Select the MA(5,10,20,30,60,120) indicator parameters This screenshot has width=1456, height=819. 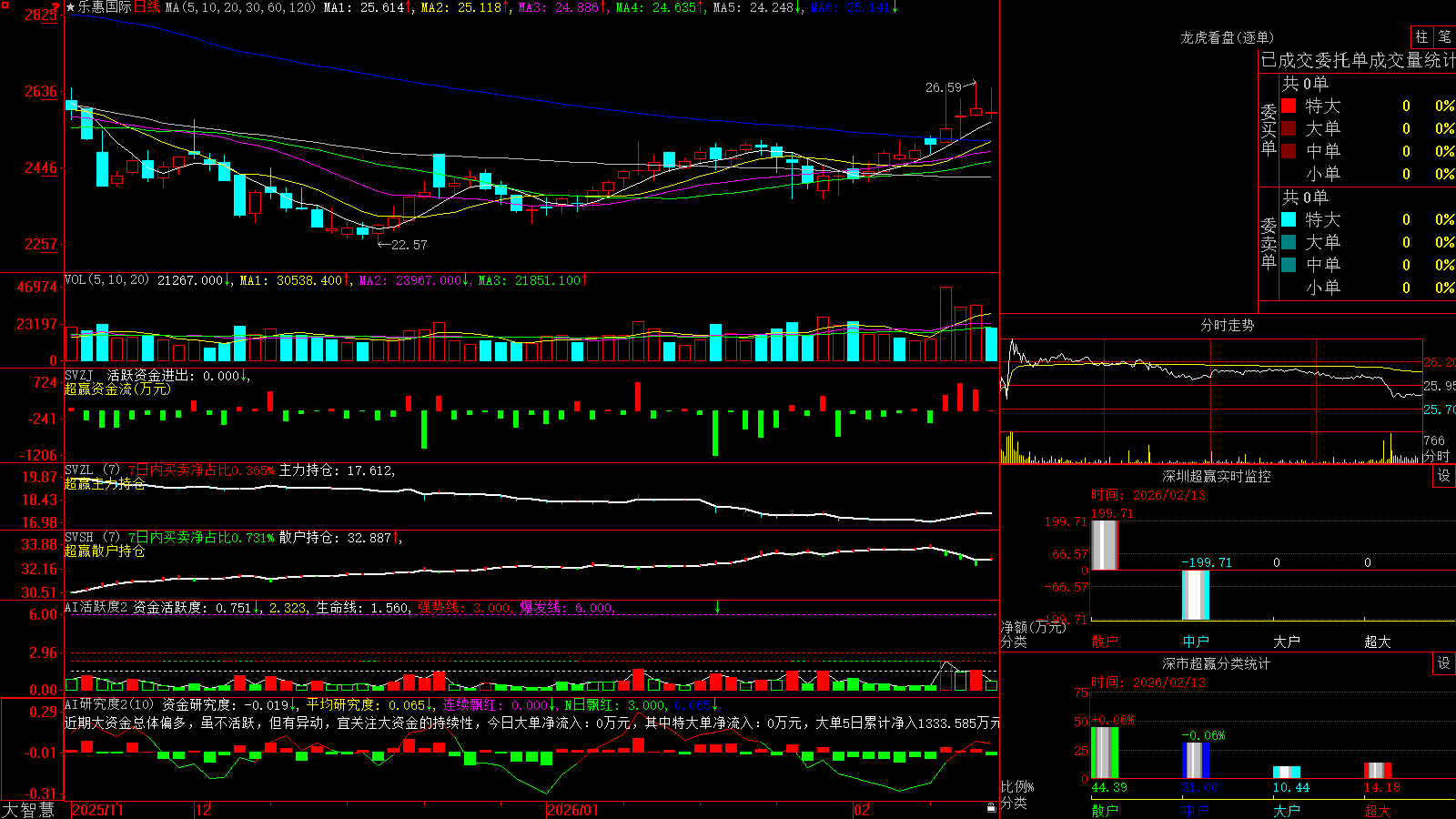coord(240,7)
